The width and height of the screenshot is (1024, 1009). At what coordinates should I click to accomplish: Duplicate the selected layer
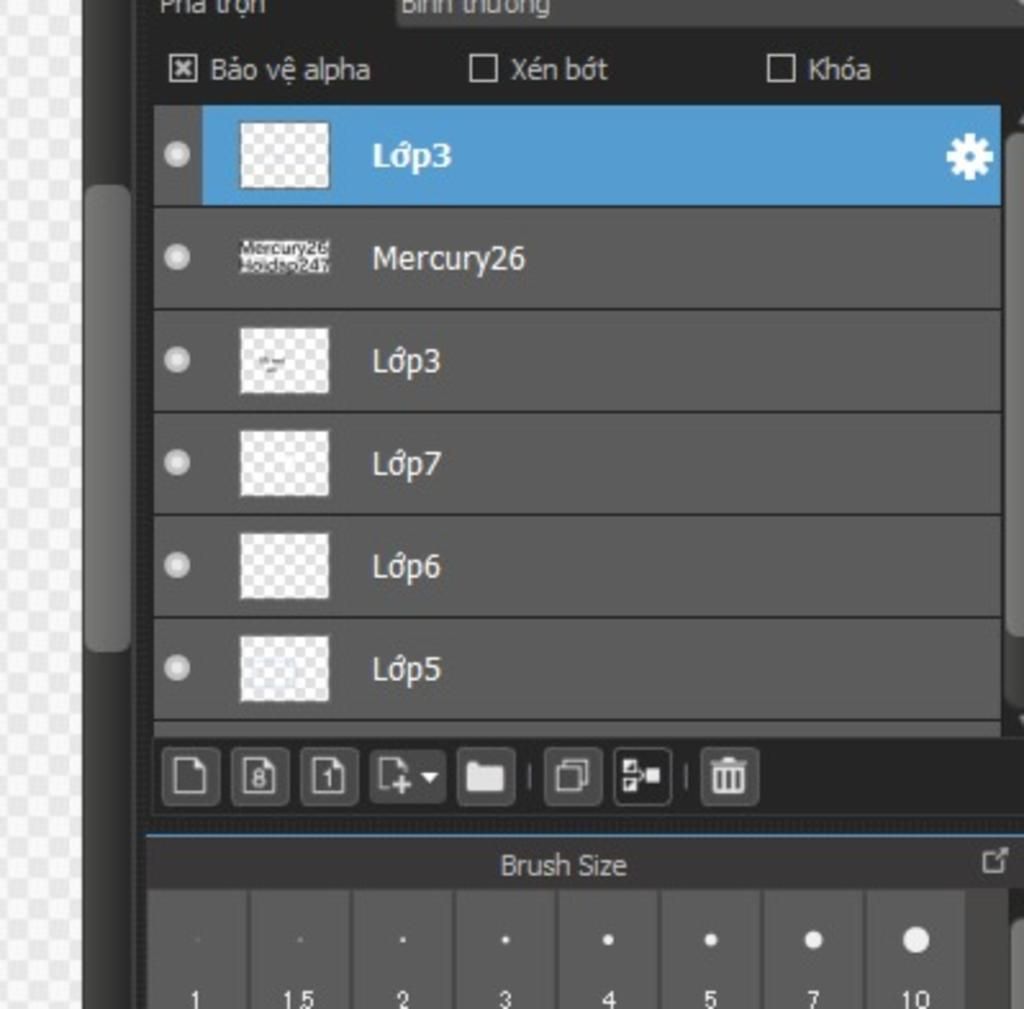click(572, 777)
